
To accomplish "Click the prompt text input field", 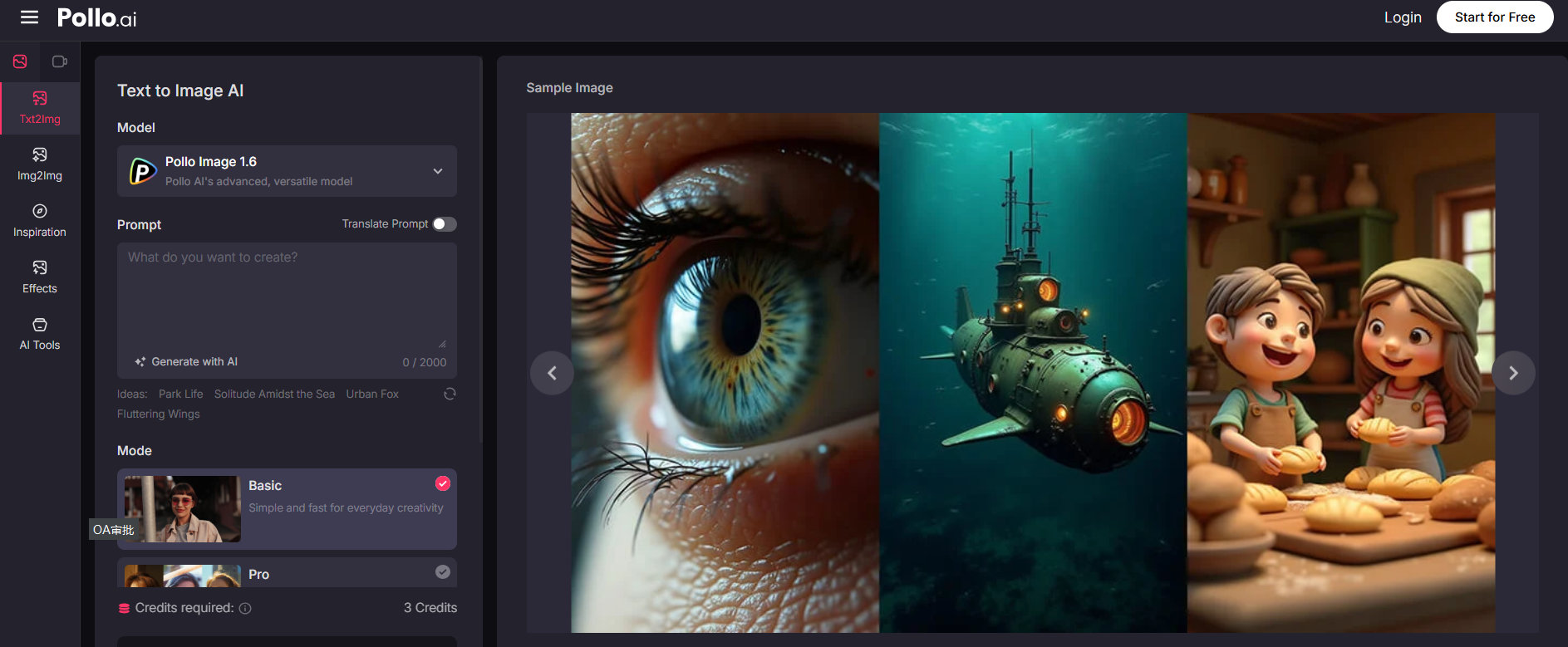I will [x=287, y=295].
